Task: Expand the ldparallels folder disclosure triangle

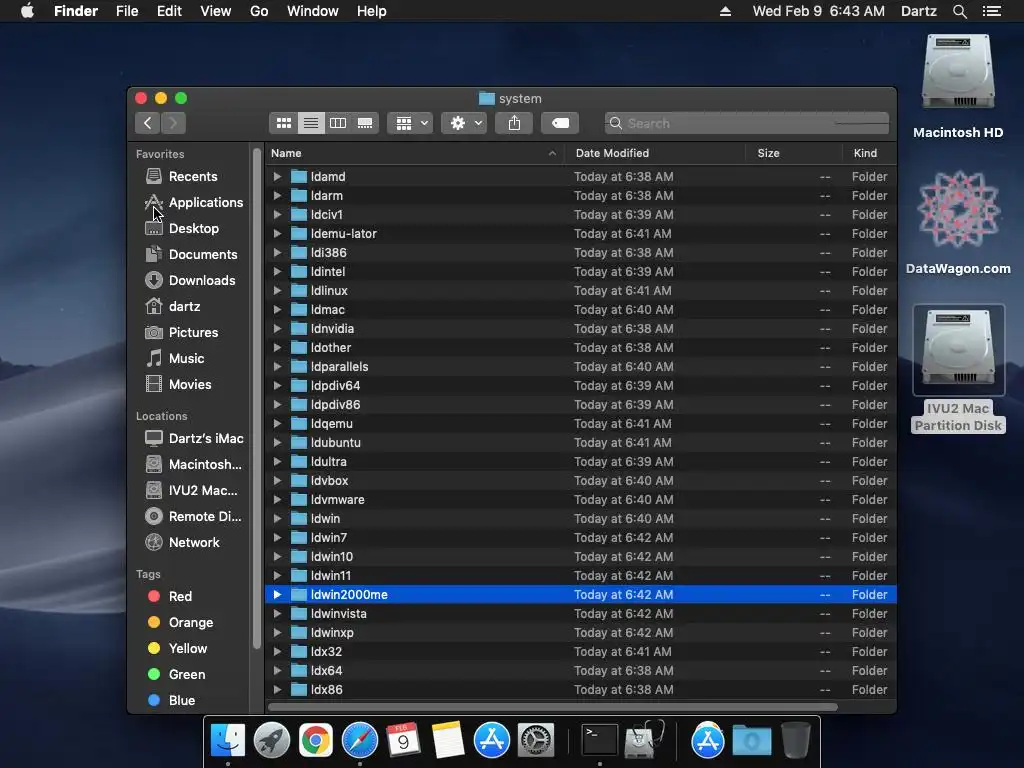Action: point(277,366)
